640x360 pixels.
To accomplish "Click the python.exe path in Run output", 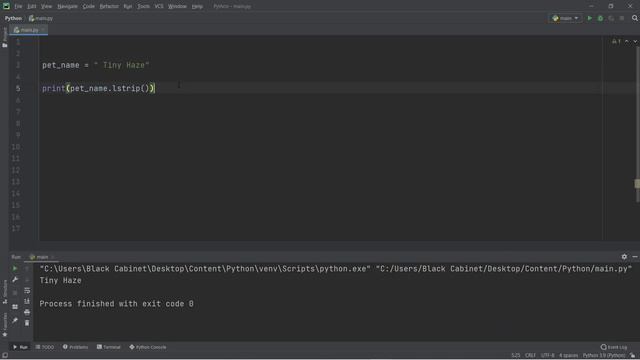I will tap(205, 269).
